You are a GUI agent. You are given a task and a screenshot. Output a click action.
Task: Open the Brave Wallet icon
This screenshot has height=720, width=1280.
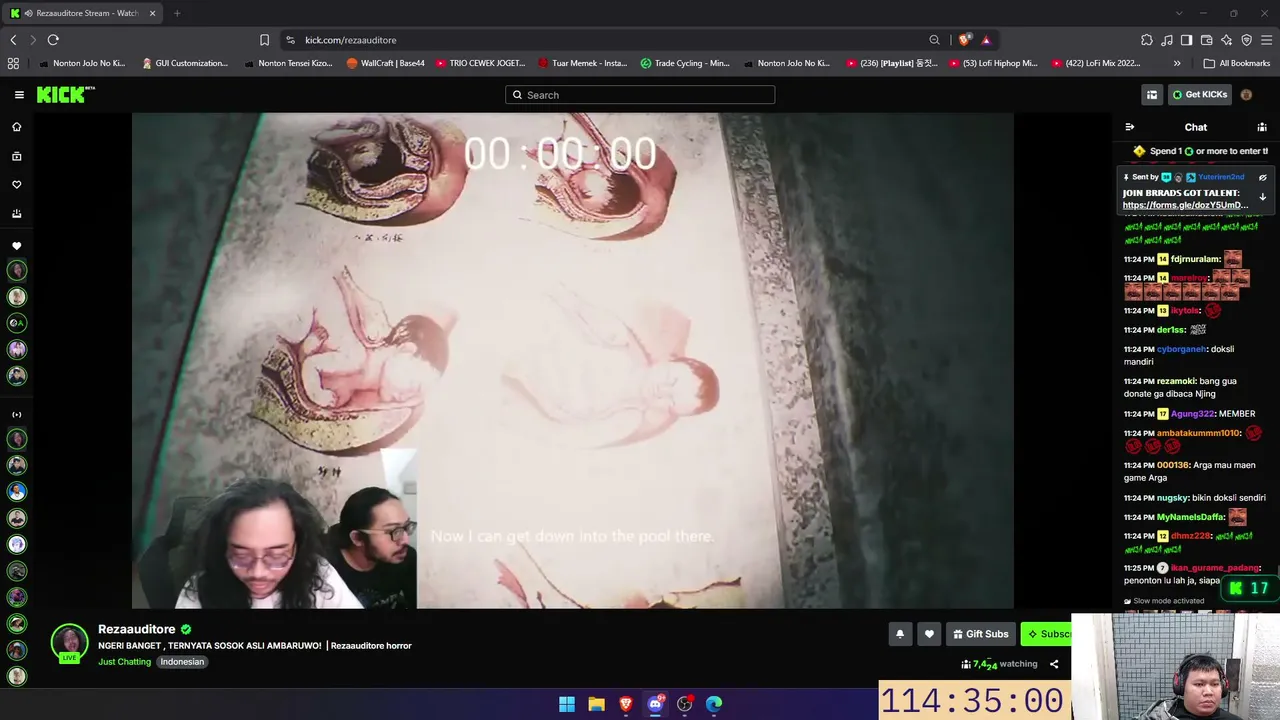click(x=1207, y=40)
